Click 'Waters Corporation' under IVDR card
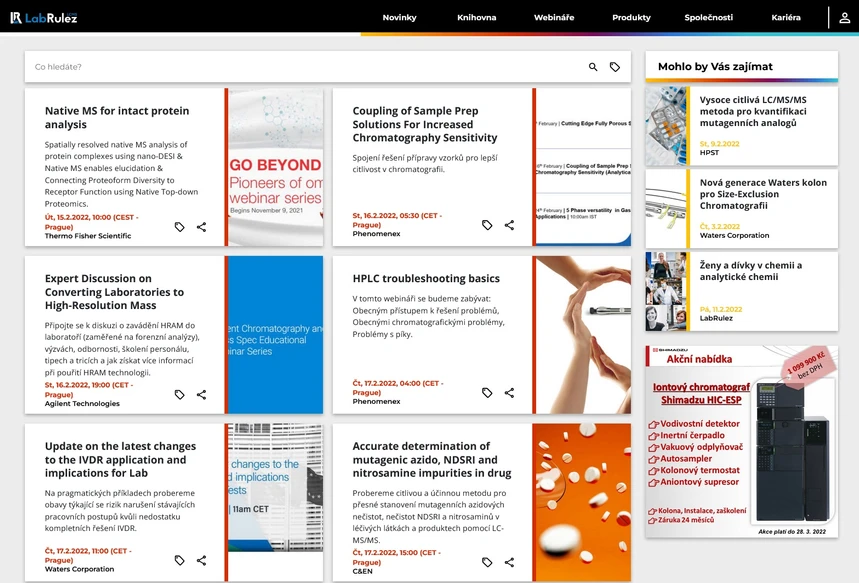The image size is (859, 583). pyautogui.click(x=79, y=569)
